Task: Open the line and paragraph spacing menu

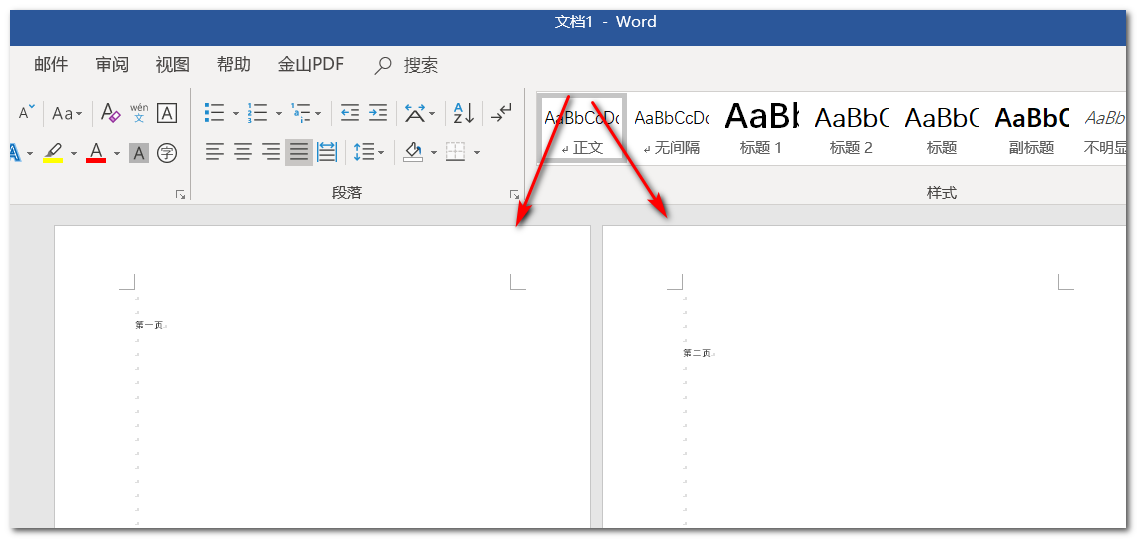Action: (x=369, y=152)
